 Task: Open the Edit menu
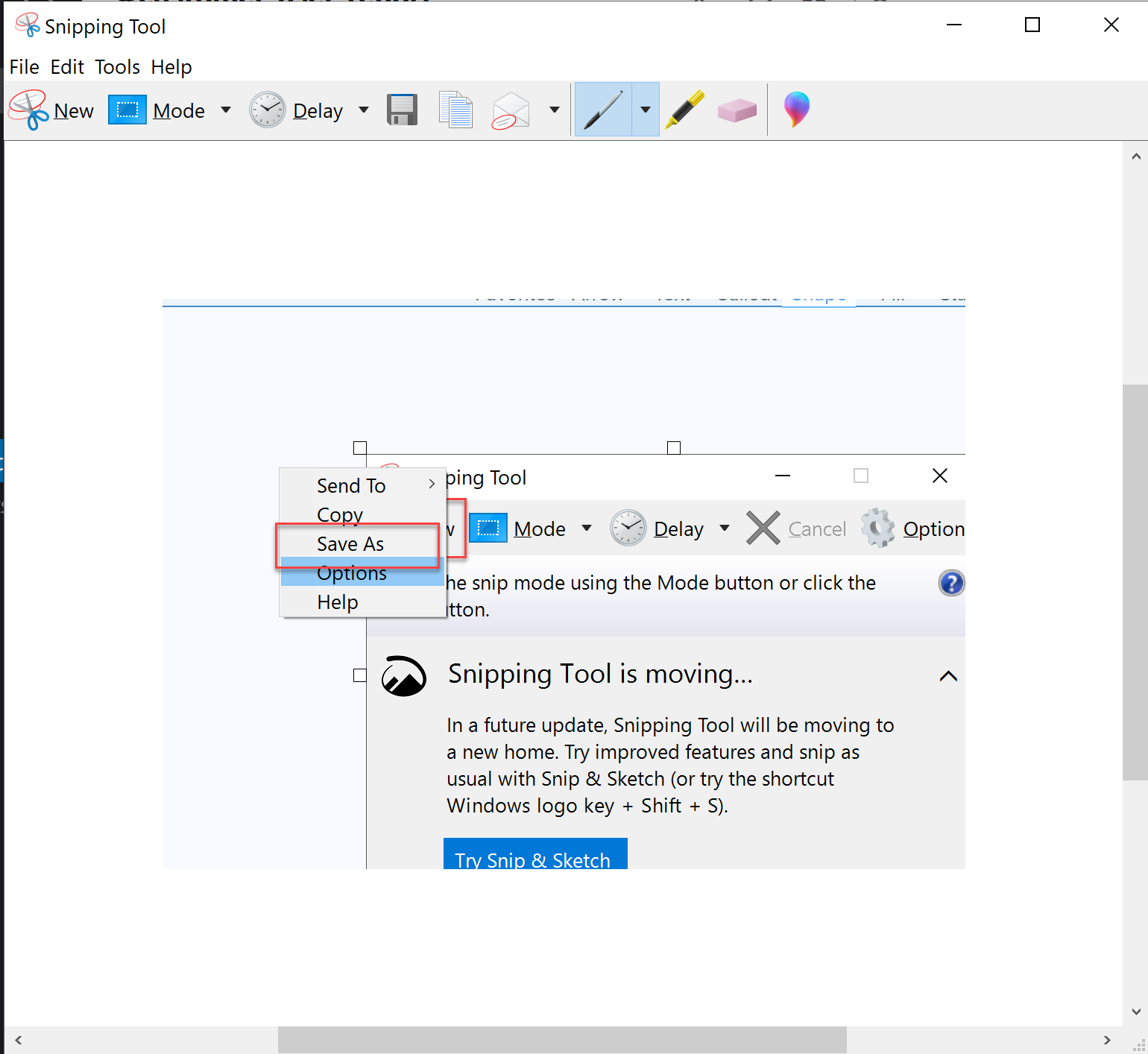67,67
